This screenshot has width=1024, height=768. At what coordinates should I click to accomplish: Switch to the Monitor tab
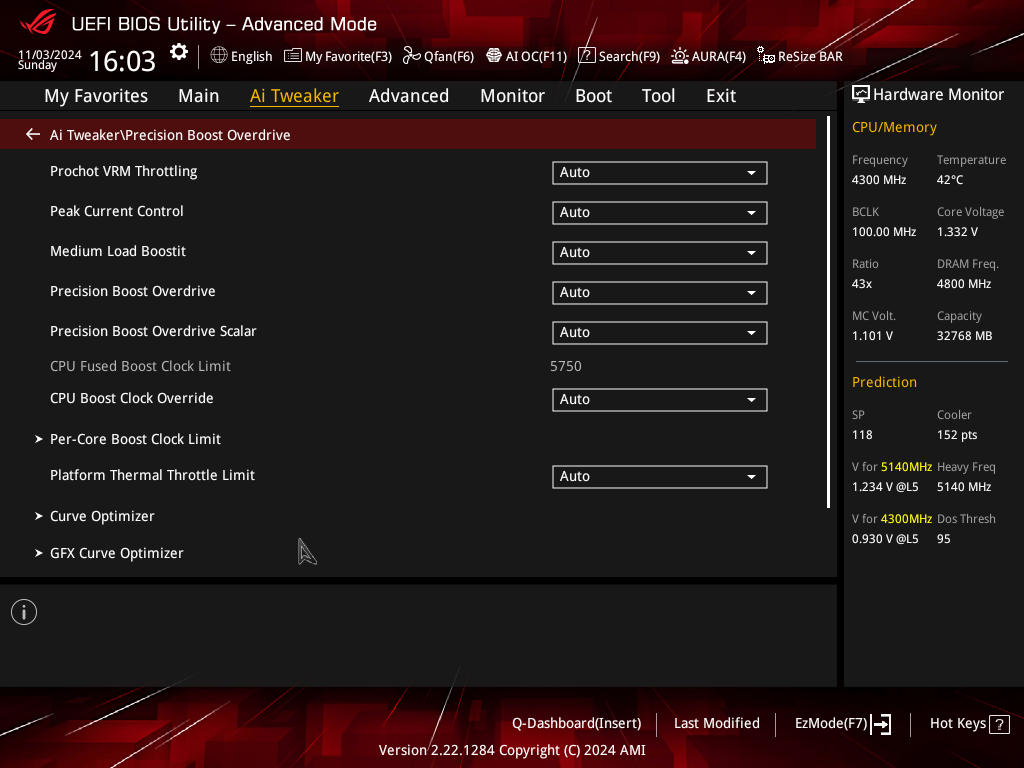pos(512,96)
